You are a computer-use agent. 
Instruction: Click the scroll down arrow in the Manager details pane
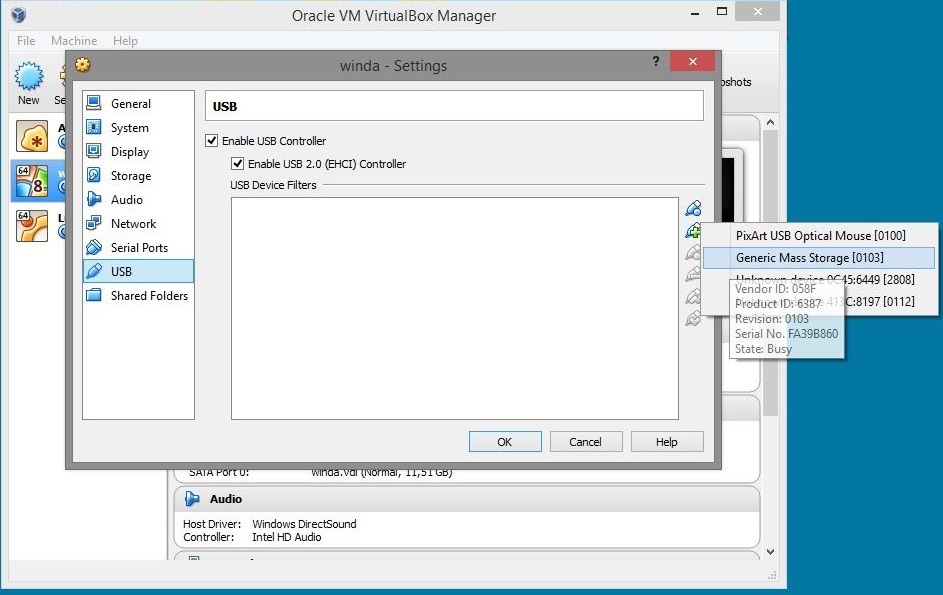(x=770, y=552)
